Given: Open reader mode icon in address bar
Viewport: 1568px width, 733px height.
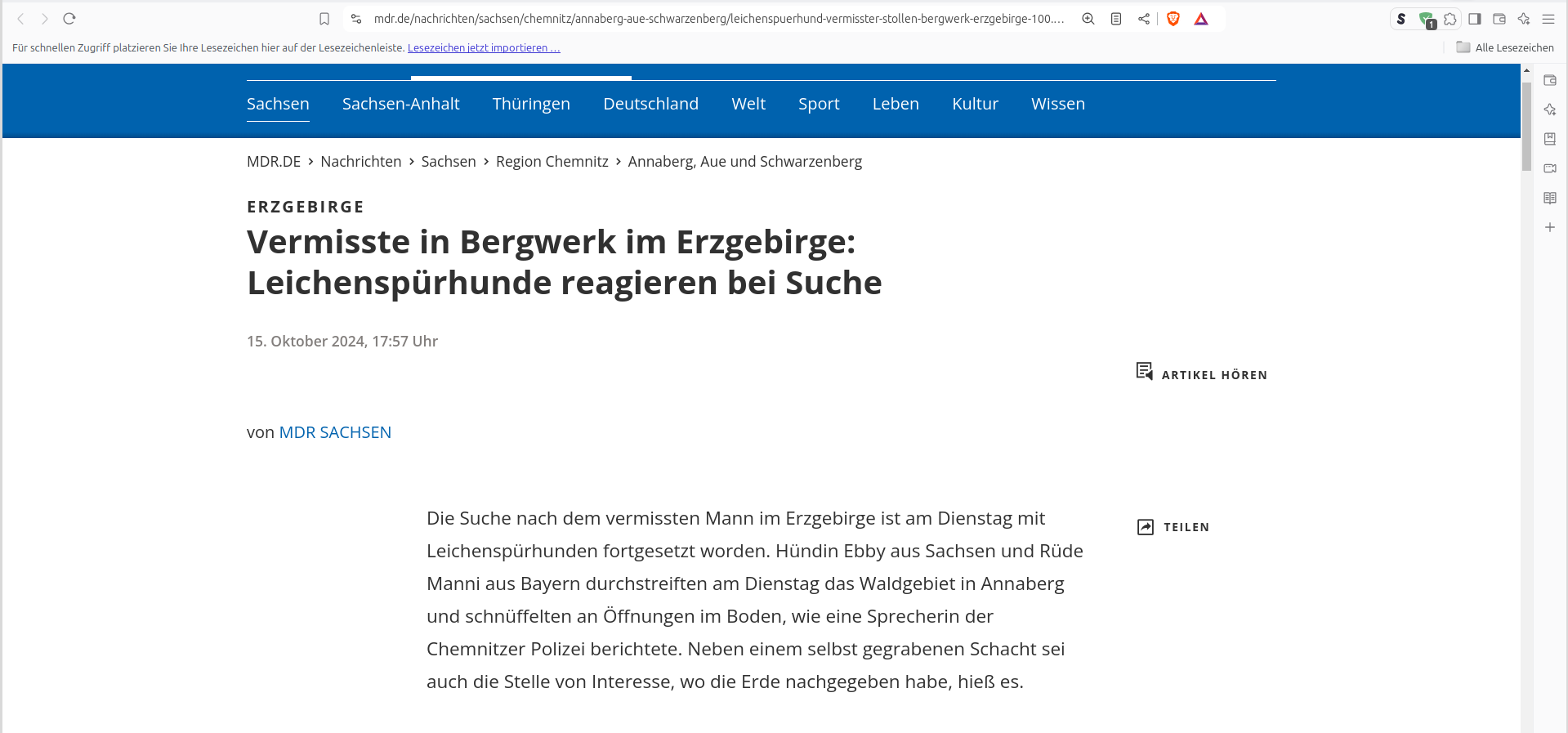Looking at the screenshot, I should coord(1116,19).
